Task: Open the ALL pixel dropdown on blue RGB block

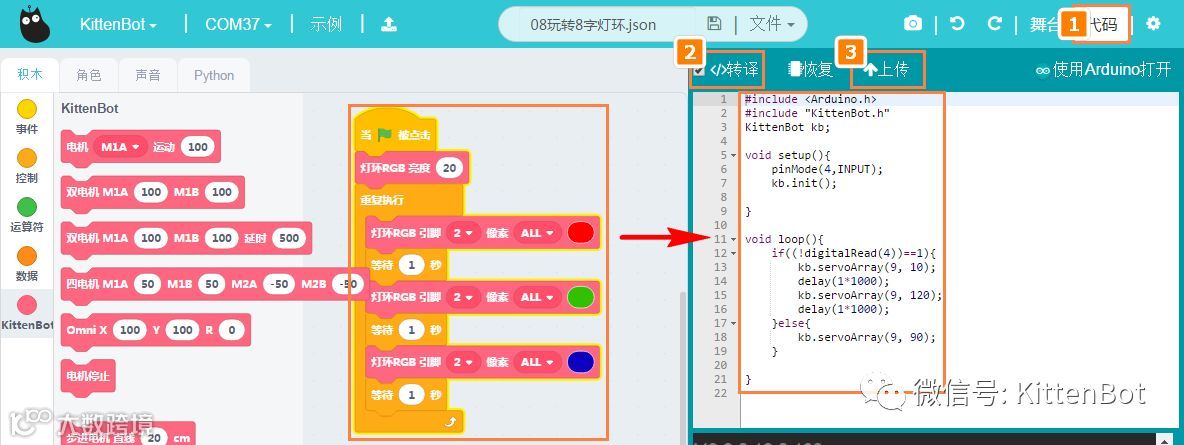Action: tap(536, 362)
